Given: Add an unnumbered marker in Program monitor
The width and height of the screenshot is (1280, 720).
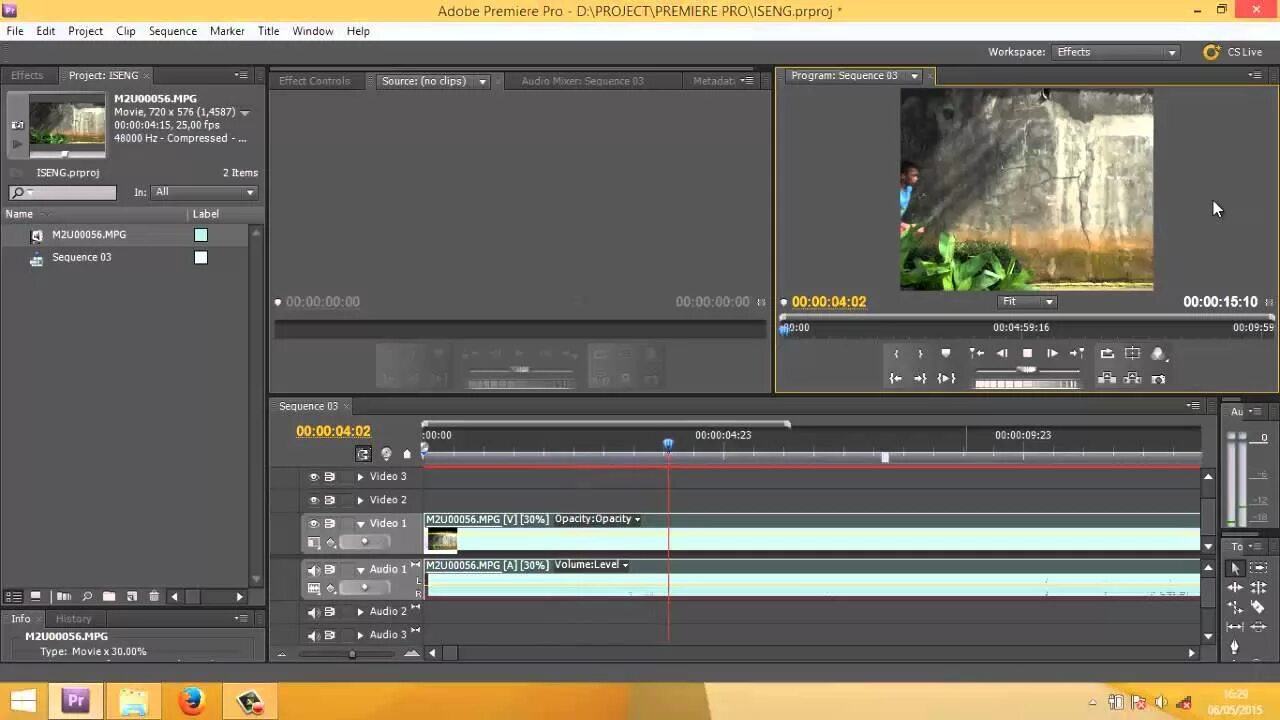Looking at the screenshot, I should pyautogui.click(x=945, y=353).
